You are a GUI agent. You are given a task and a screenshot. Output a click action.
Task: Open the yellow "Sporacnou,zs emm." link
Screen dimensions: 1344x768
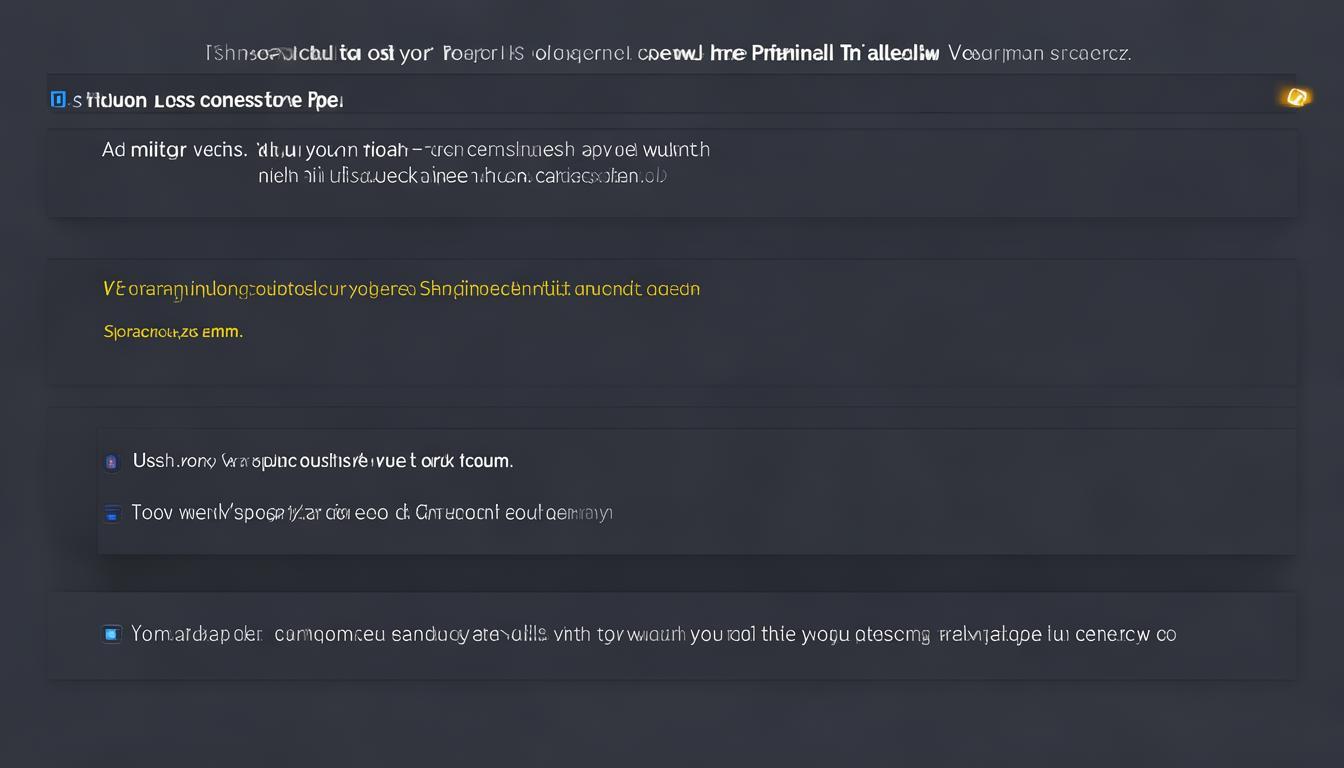(173, 331)
